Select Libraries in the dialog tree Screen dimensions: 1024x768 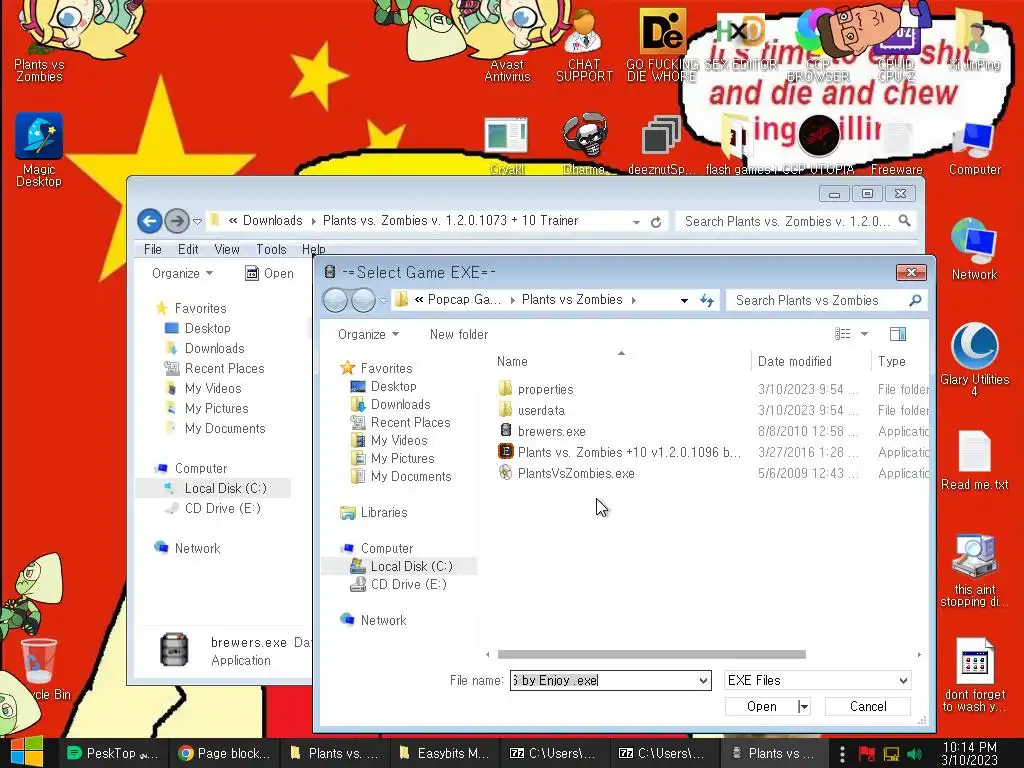[374, 513]
